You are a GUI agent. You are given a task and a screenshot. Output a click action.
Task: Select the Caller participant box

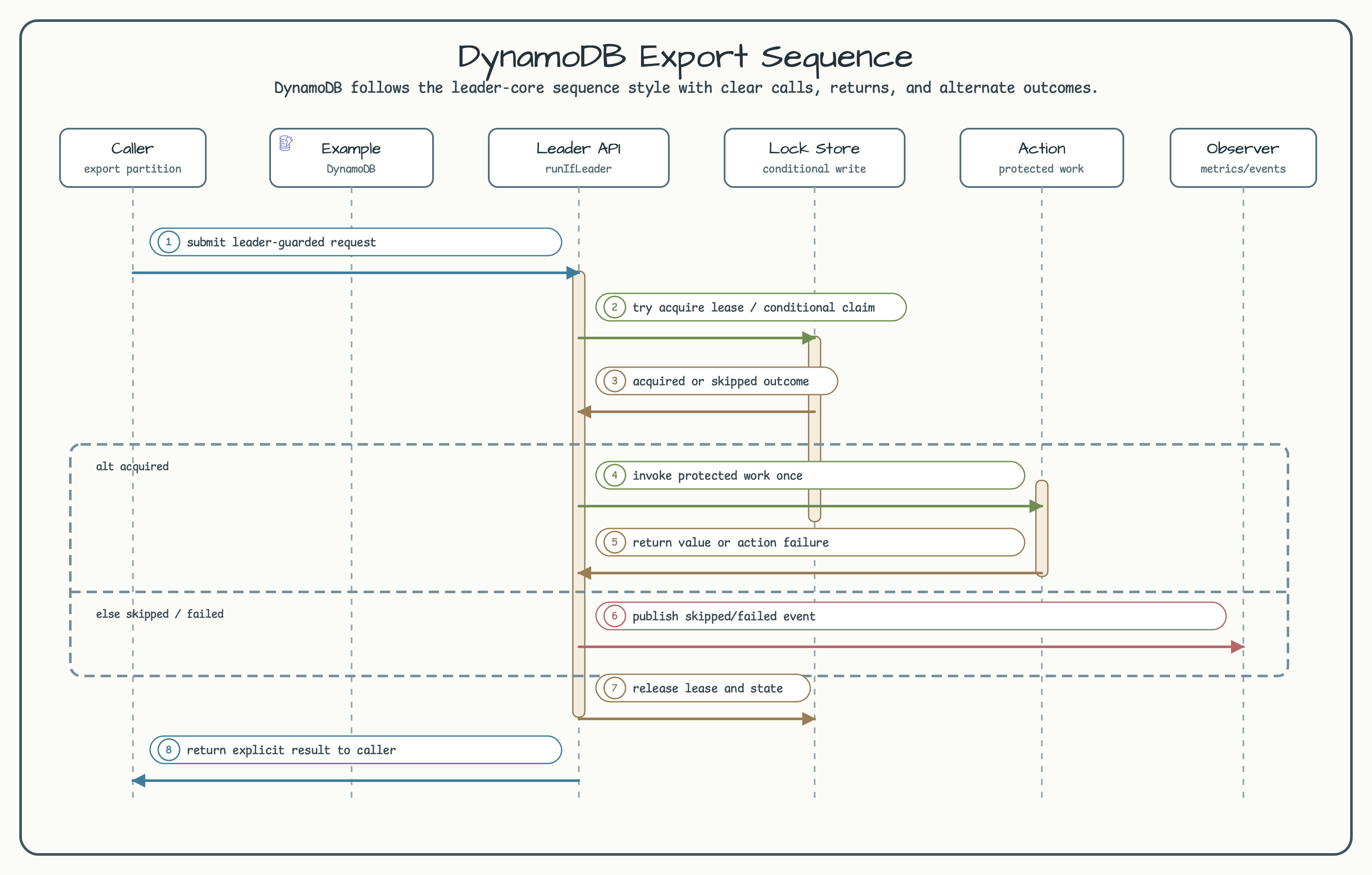point(133,158)
